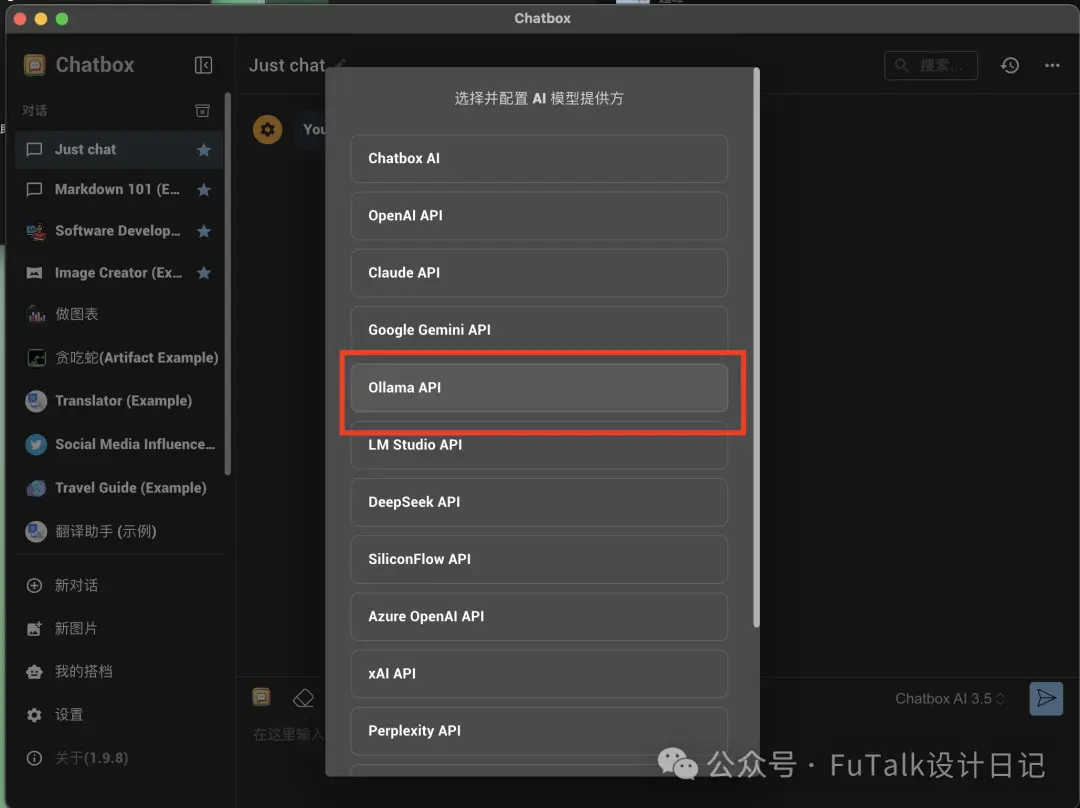The width and height of the screenshot is (1080, 808).
Task: Click the gear avatar in the chat
Action: click(x=267, y=130)
